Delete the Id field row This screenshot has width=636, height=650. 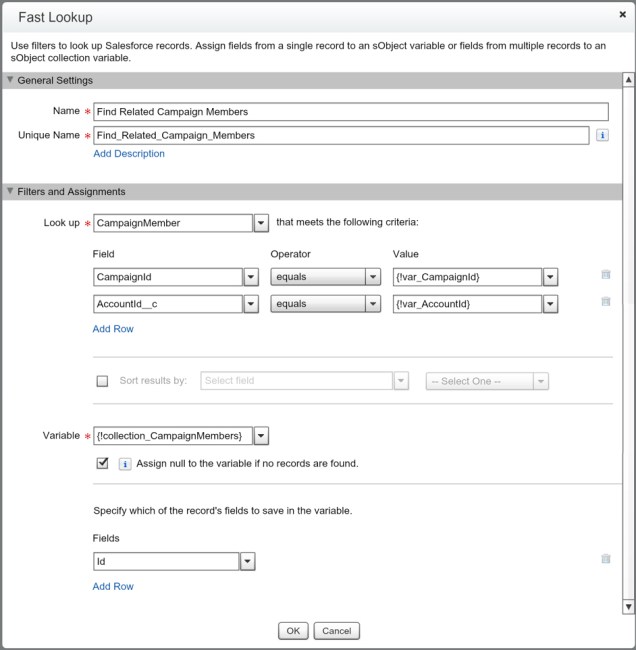[606, 559]
